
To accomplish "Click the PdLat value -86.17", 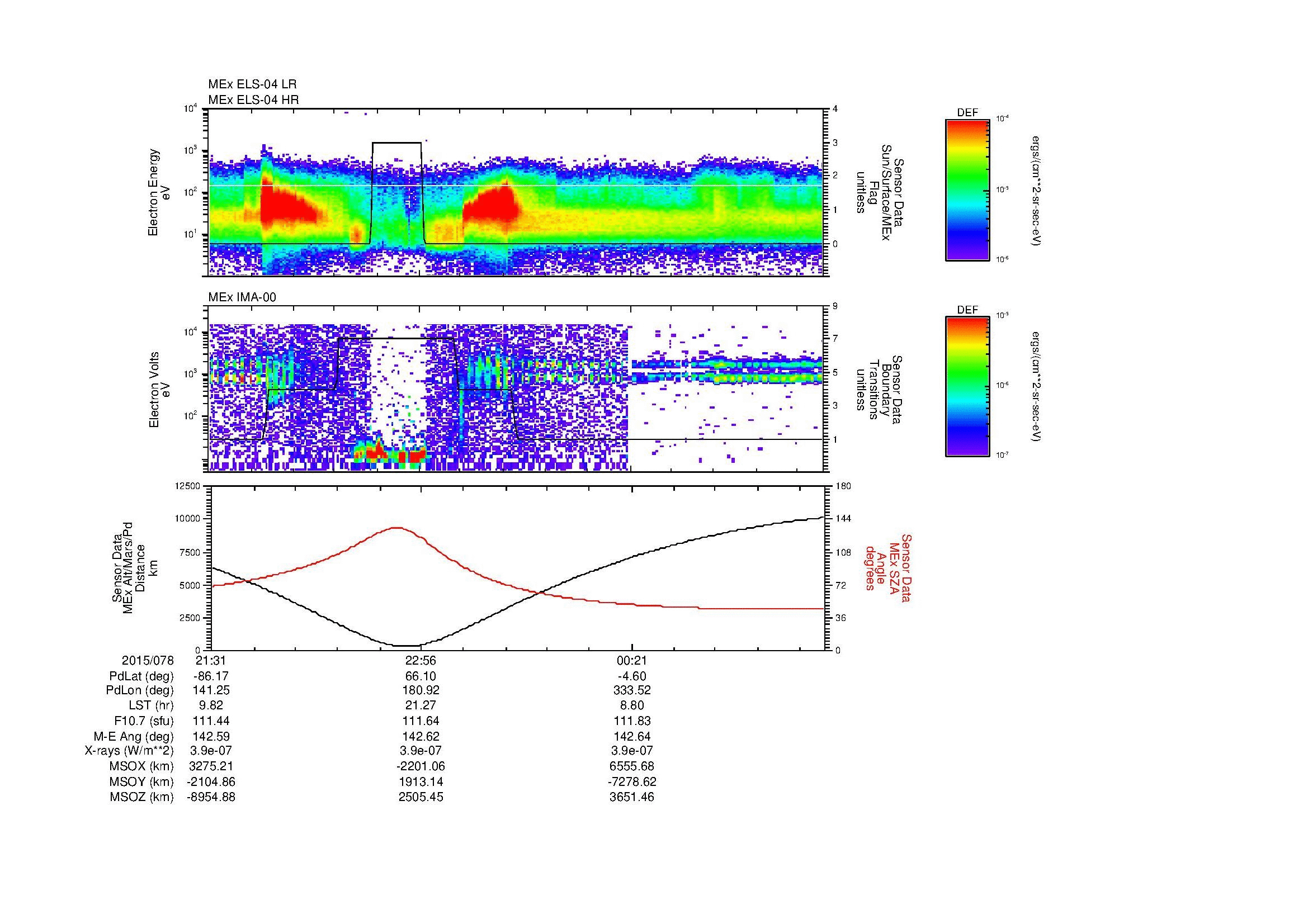I will [x=211, y=676].
